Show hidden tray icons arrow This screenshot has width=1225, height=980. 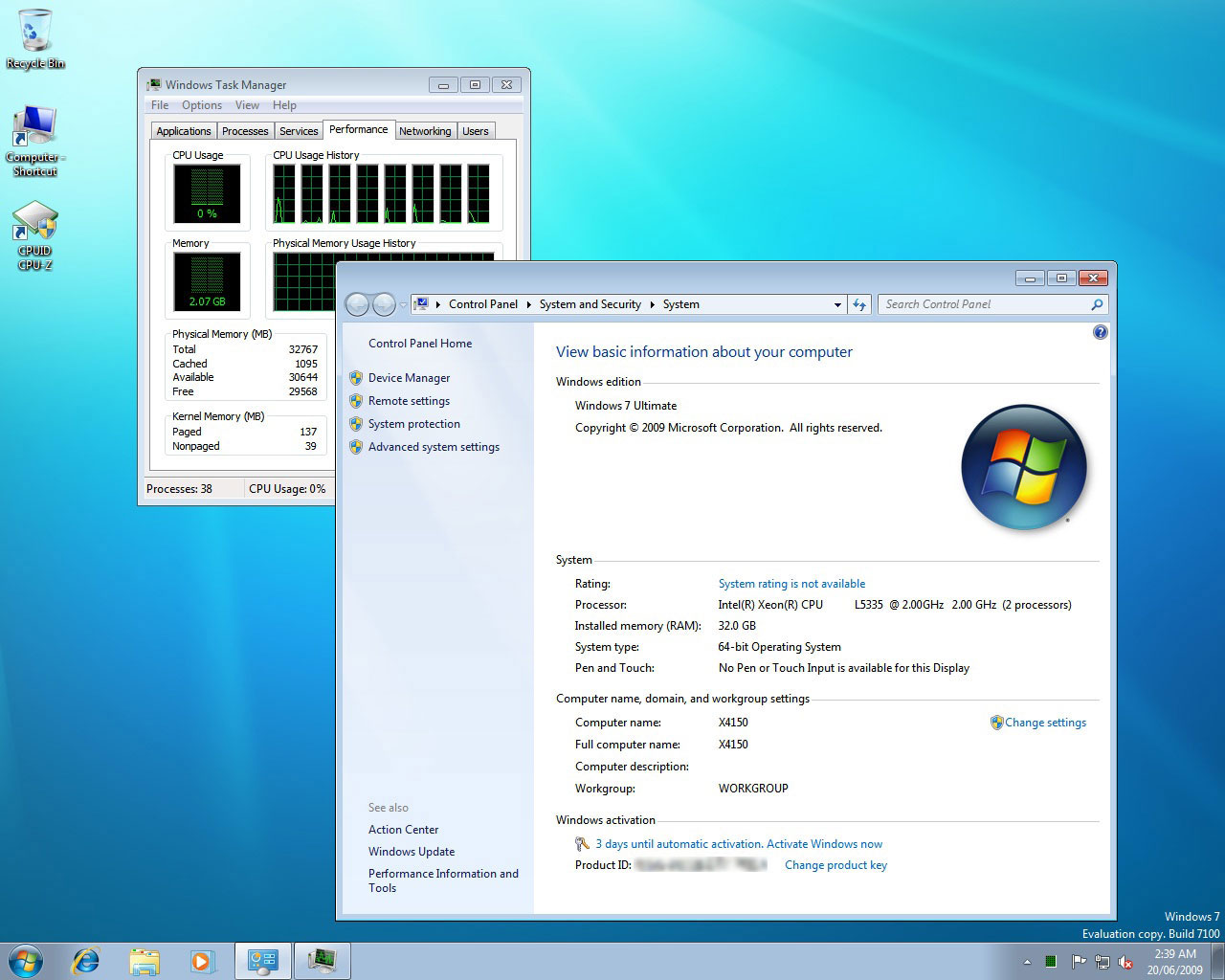tap(1027, 962)
